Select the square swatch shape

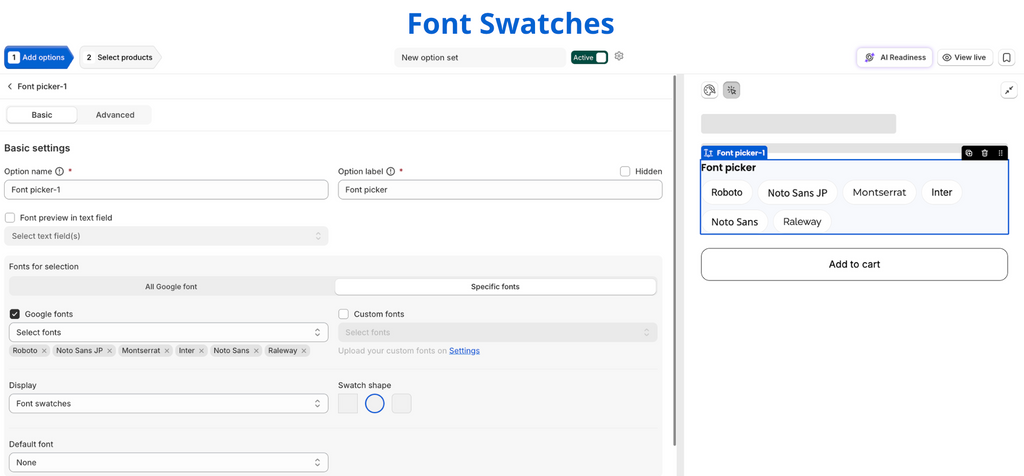[x=348, y=404]
